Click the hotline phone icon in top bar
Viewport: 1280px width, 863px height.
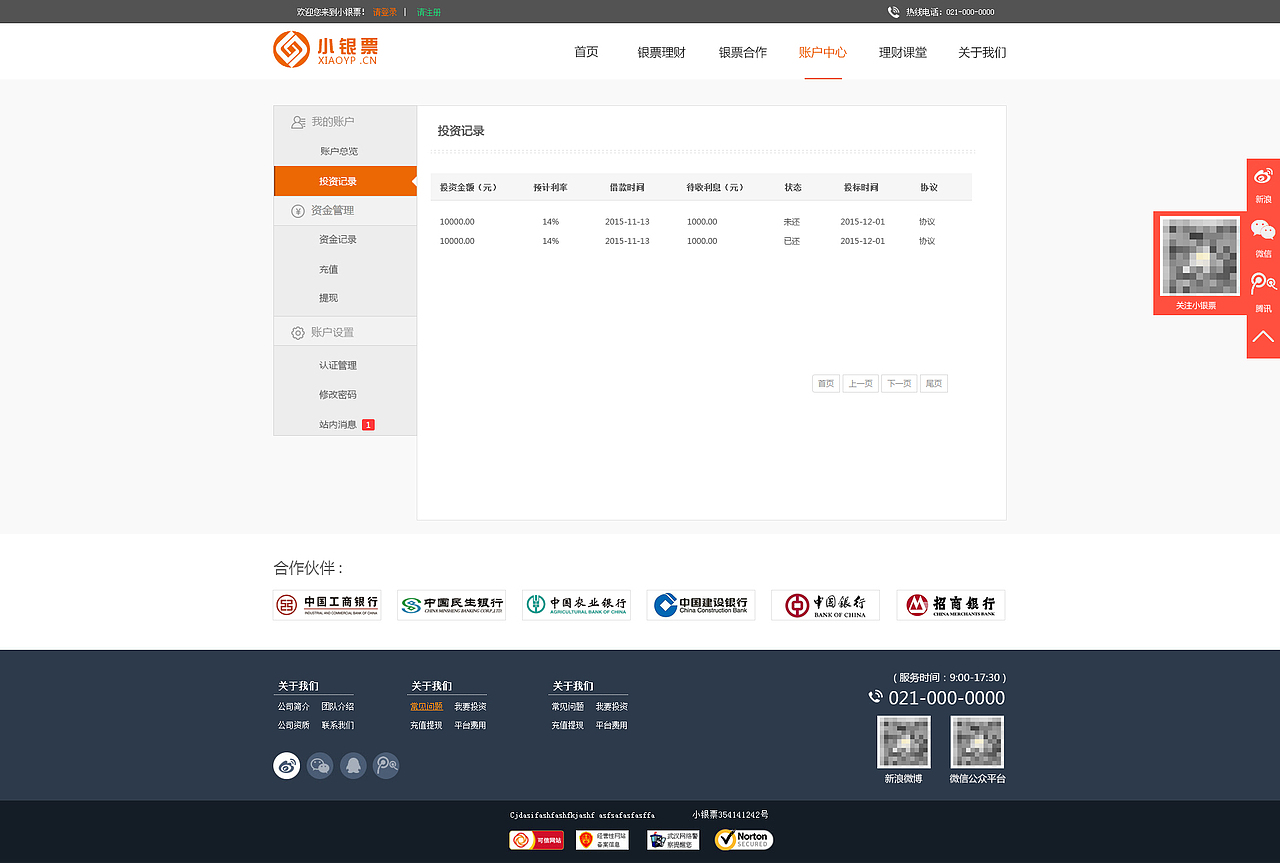click(893, 12)
